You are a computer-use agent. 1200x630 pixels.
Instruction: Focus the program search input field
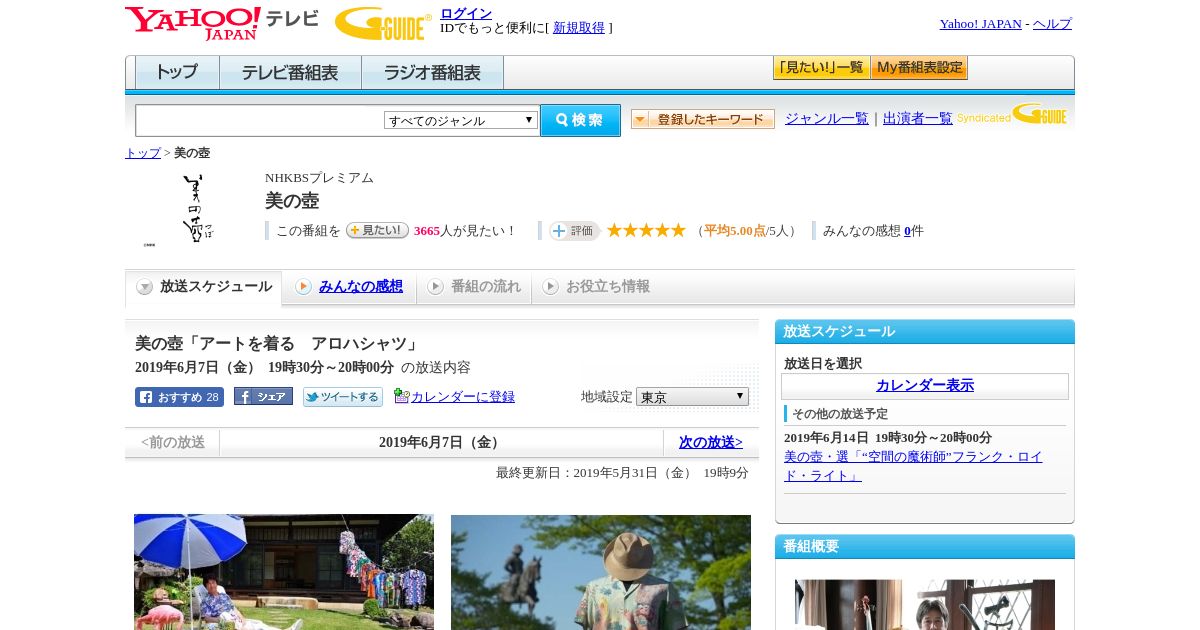259,120
